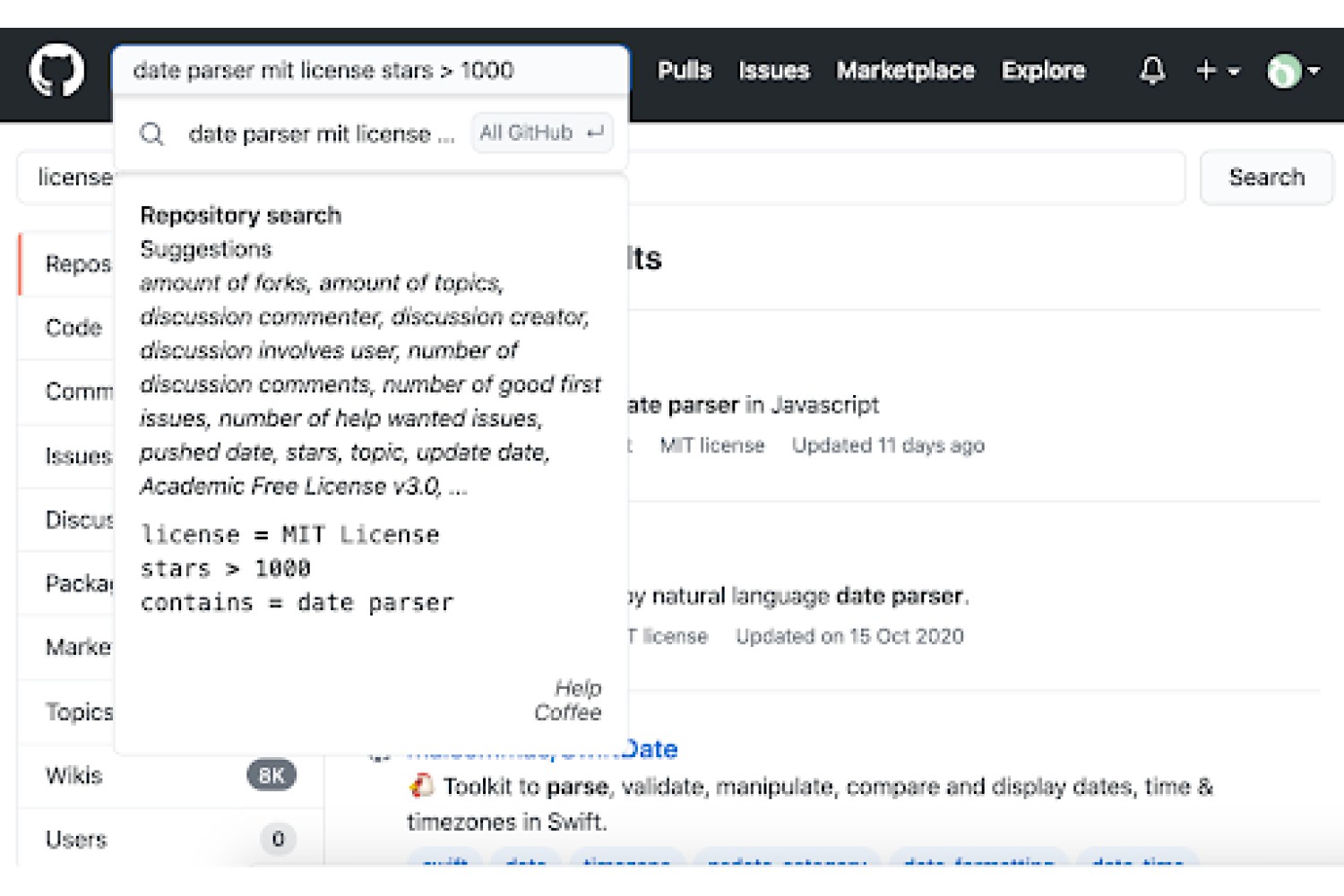Select Issues in results sidebar
1344x896 pixels.
pos(66,456)
